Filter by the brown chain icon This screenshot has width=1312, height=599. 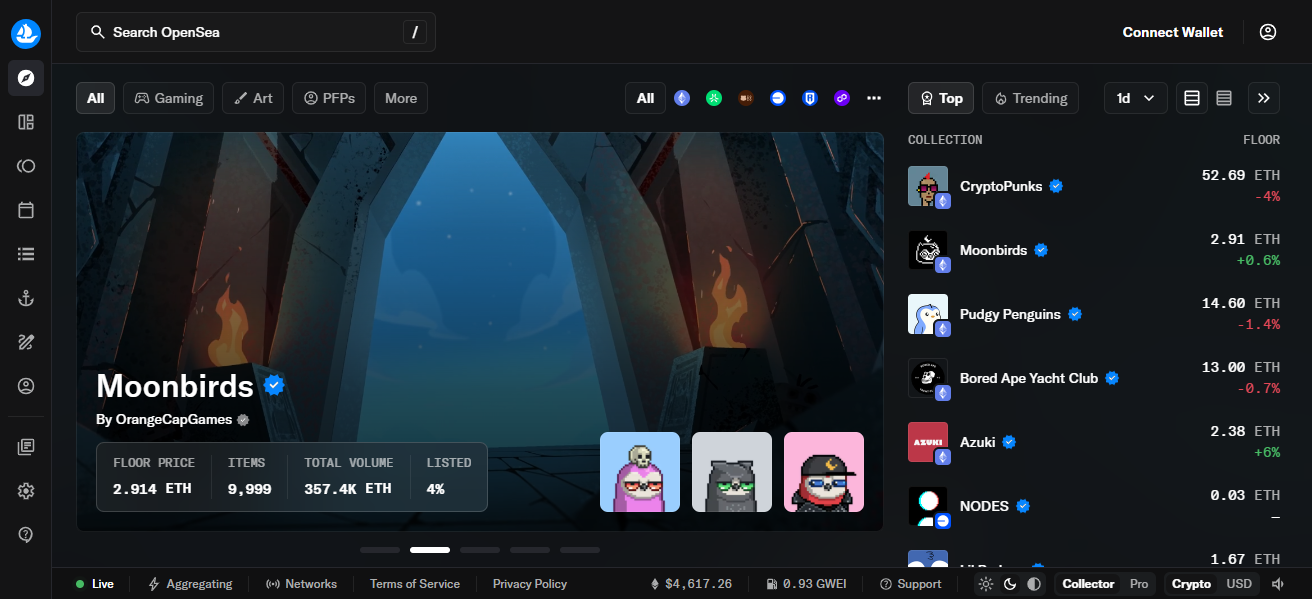[x=746, y=98]
